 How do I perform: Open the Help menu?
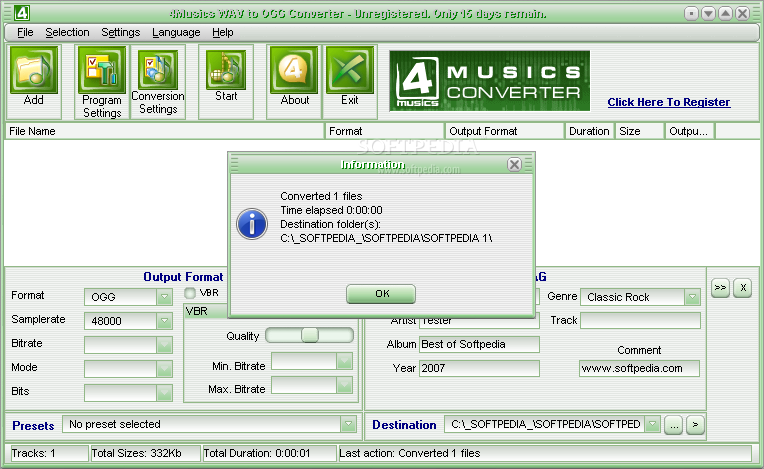(x=223, y=32)
